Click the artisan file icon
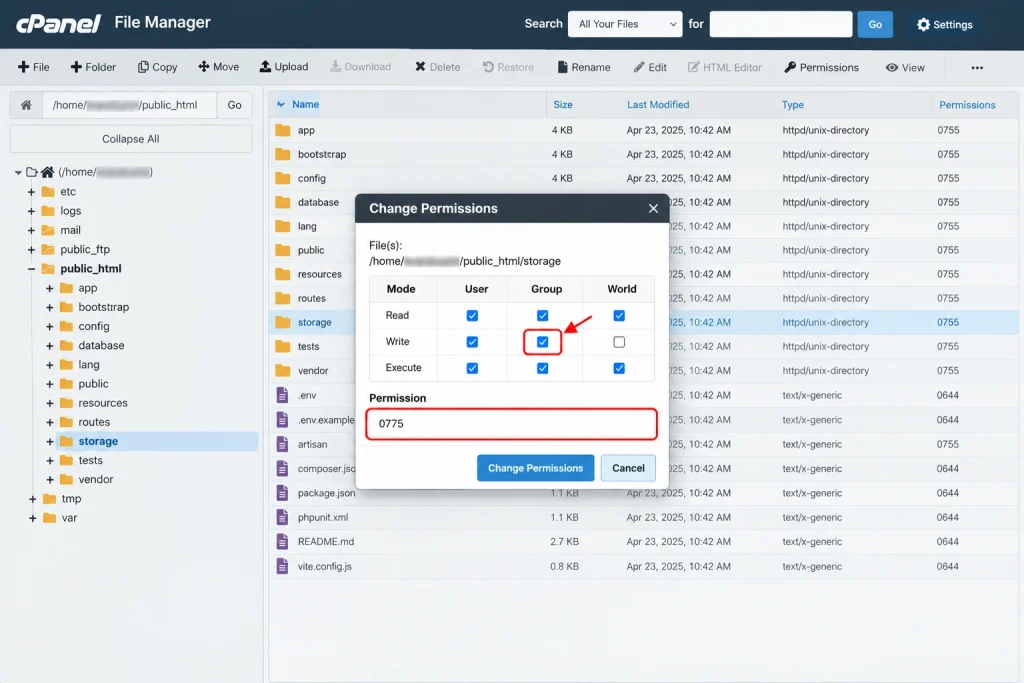 click(x=282, y=444)
